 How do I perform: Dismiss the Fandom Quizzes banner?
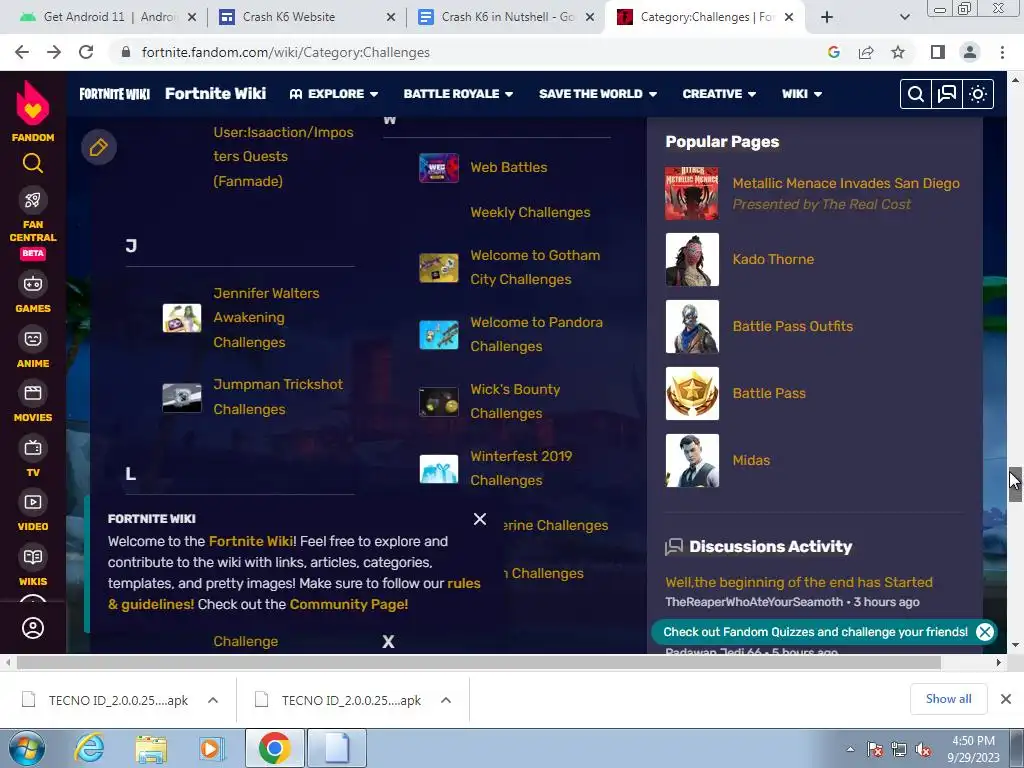point(985,632)
